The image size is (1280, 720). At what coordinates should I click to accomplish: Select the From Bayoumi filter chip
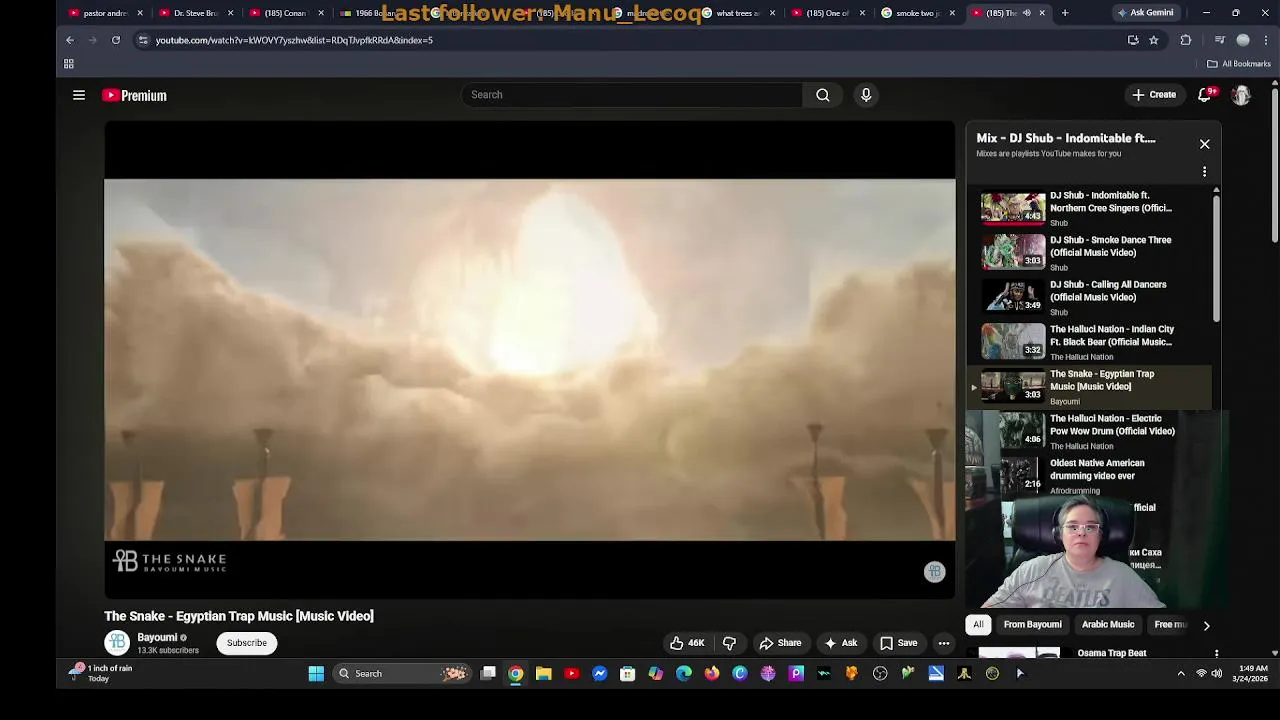1032,625
